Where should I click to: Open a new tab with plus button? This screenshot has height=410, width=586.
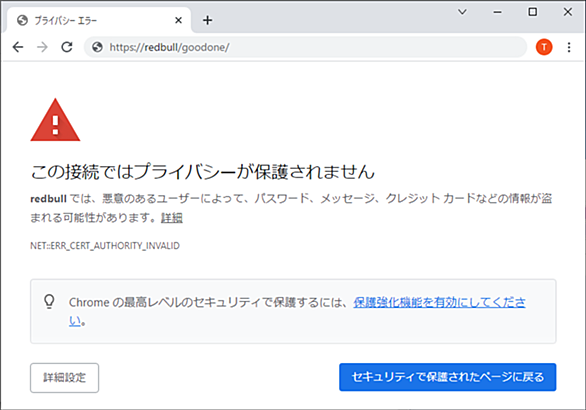[x=207, y=20]
